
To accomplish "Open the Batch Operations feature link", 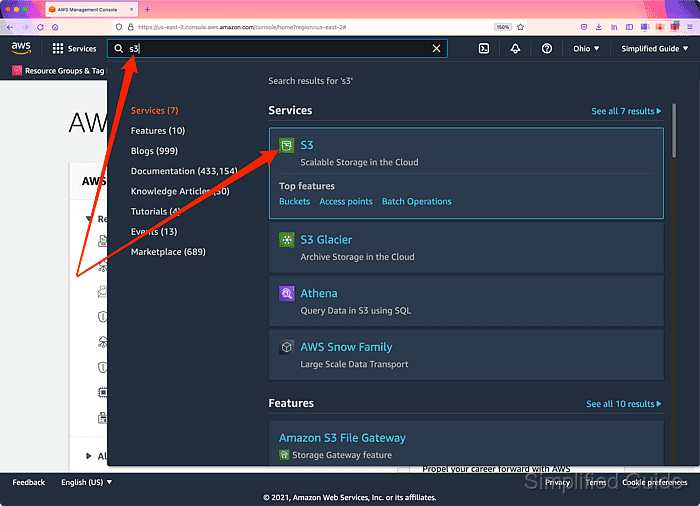I will (x=417, y=201).
